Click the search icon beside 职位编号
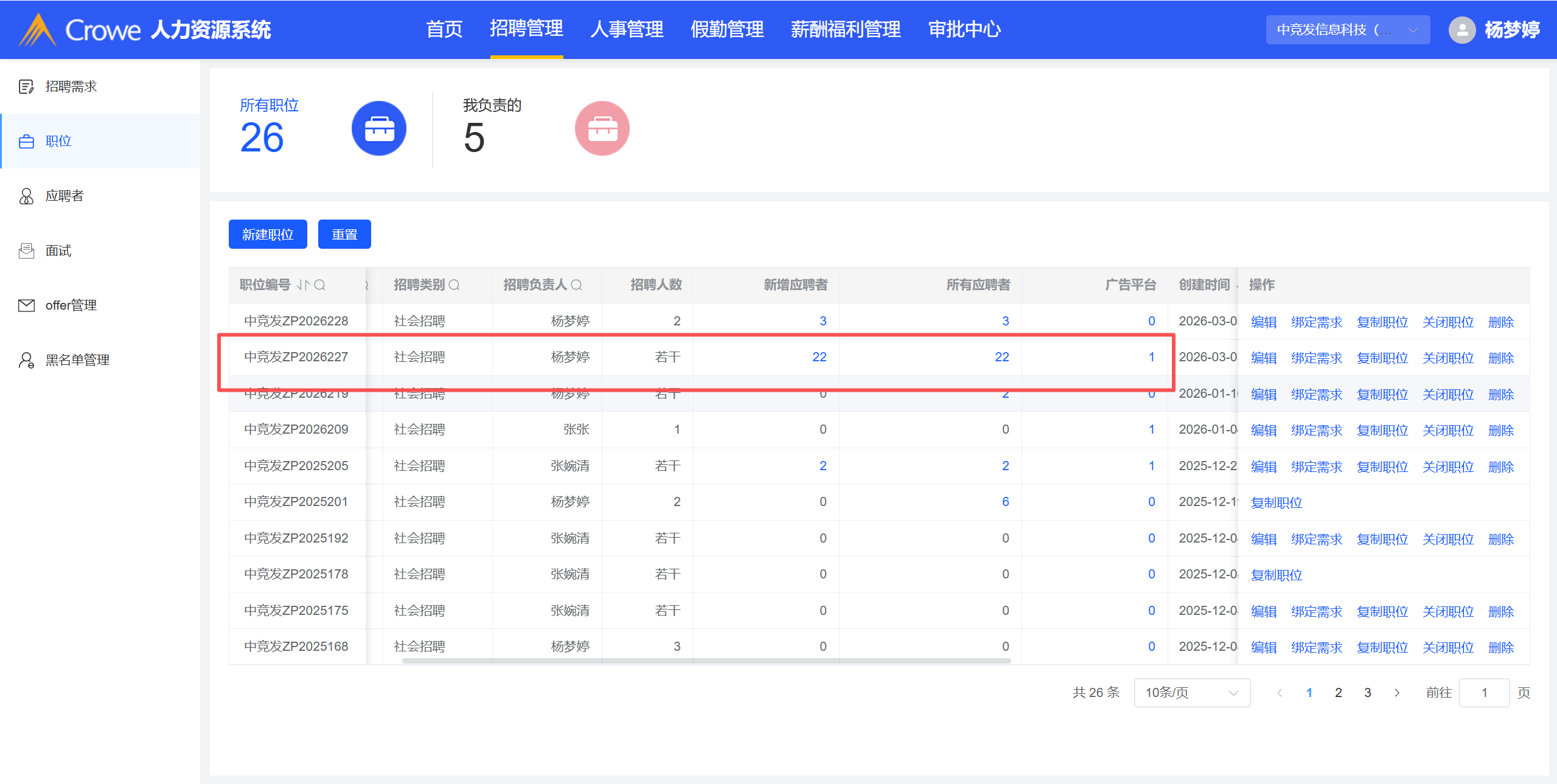 point(320,285)
